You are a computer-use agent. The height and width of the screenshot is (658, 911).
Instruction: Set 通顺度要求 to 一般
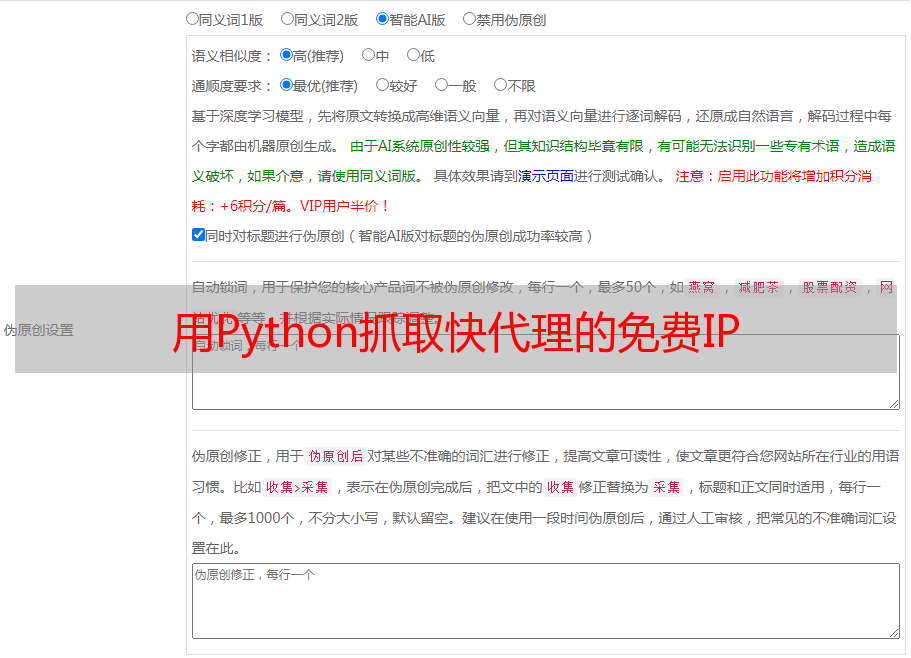pos(441,85)
